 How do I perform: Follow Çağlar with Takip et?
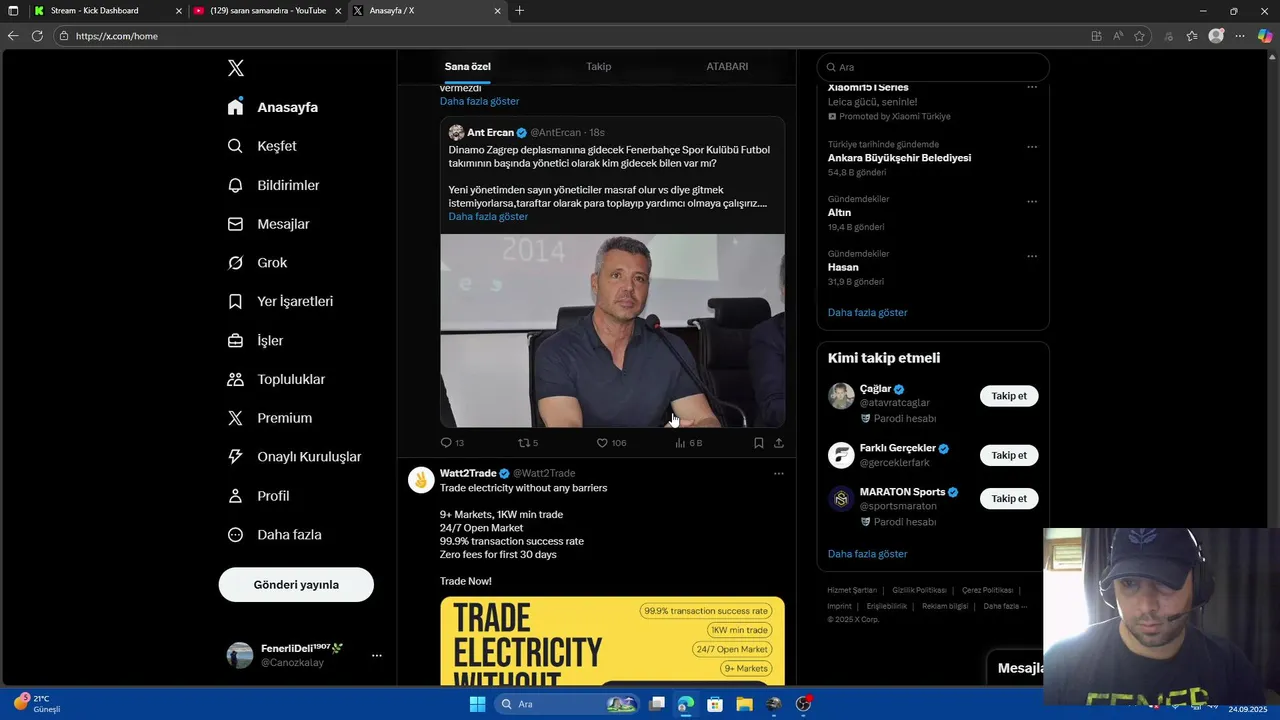[x=1009, y=396]
